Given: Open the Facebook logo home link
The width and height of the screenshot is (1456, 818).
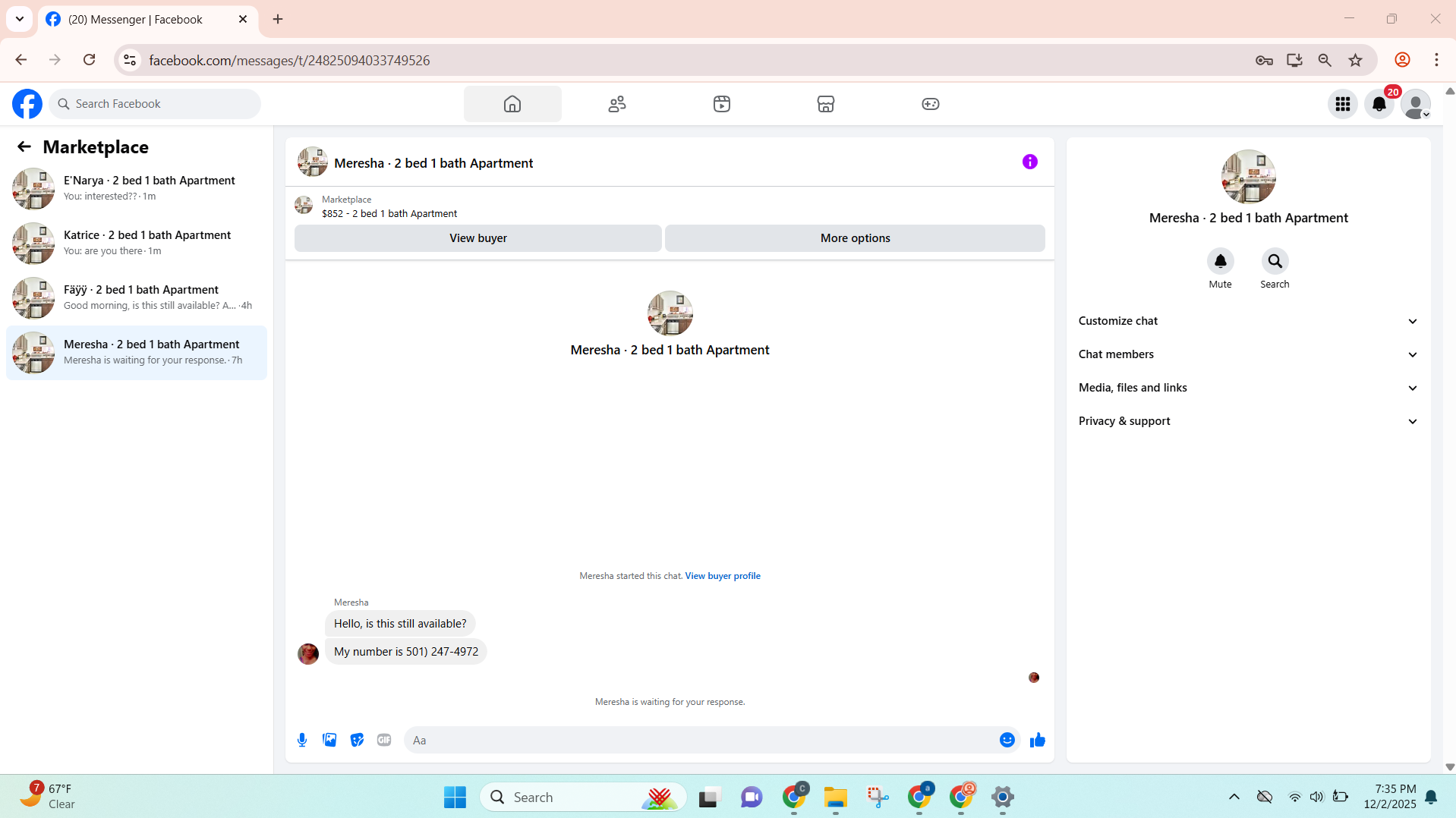Looking at the screenshot, I should (x=27, y=104).
